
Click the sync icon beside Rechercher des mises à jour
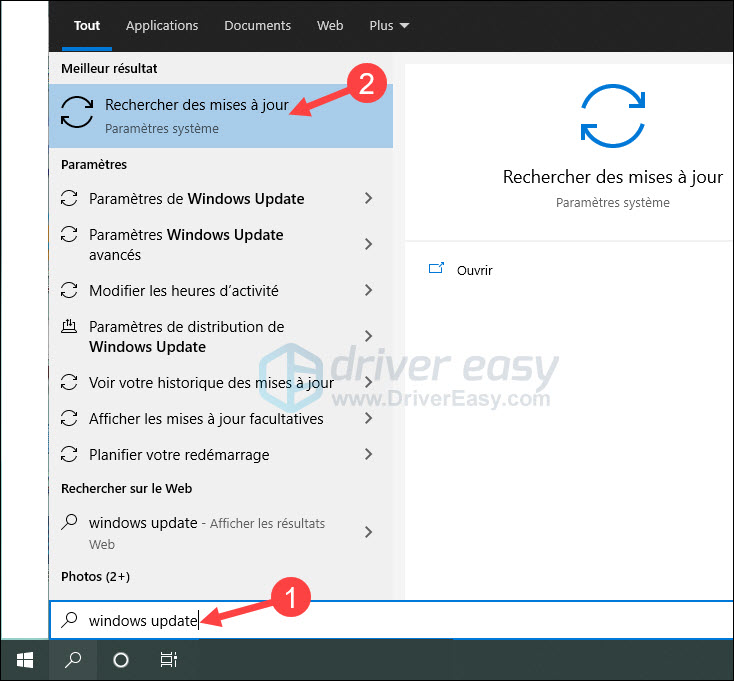pos(77,112)
